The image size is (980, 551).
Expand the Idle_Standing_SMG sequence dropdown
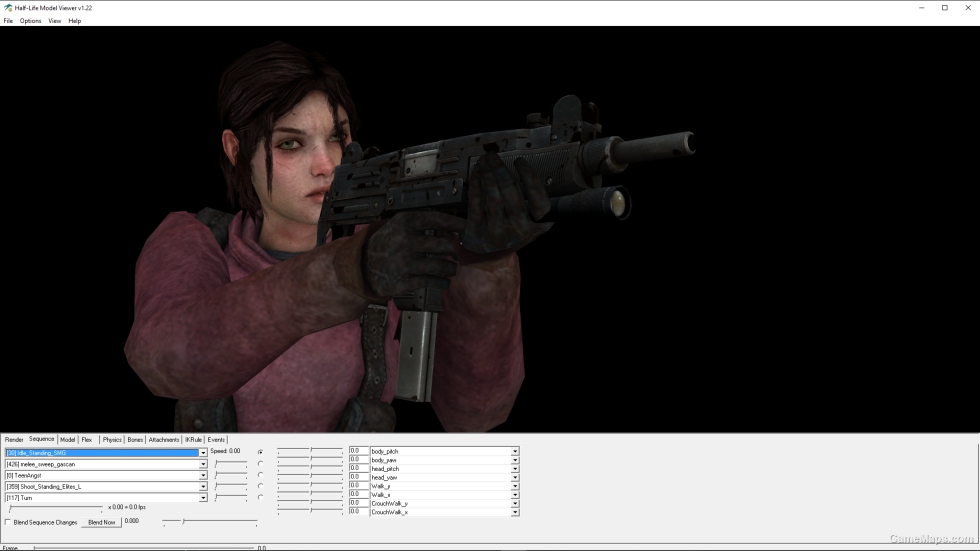tap(203, 453)
